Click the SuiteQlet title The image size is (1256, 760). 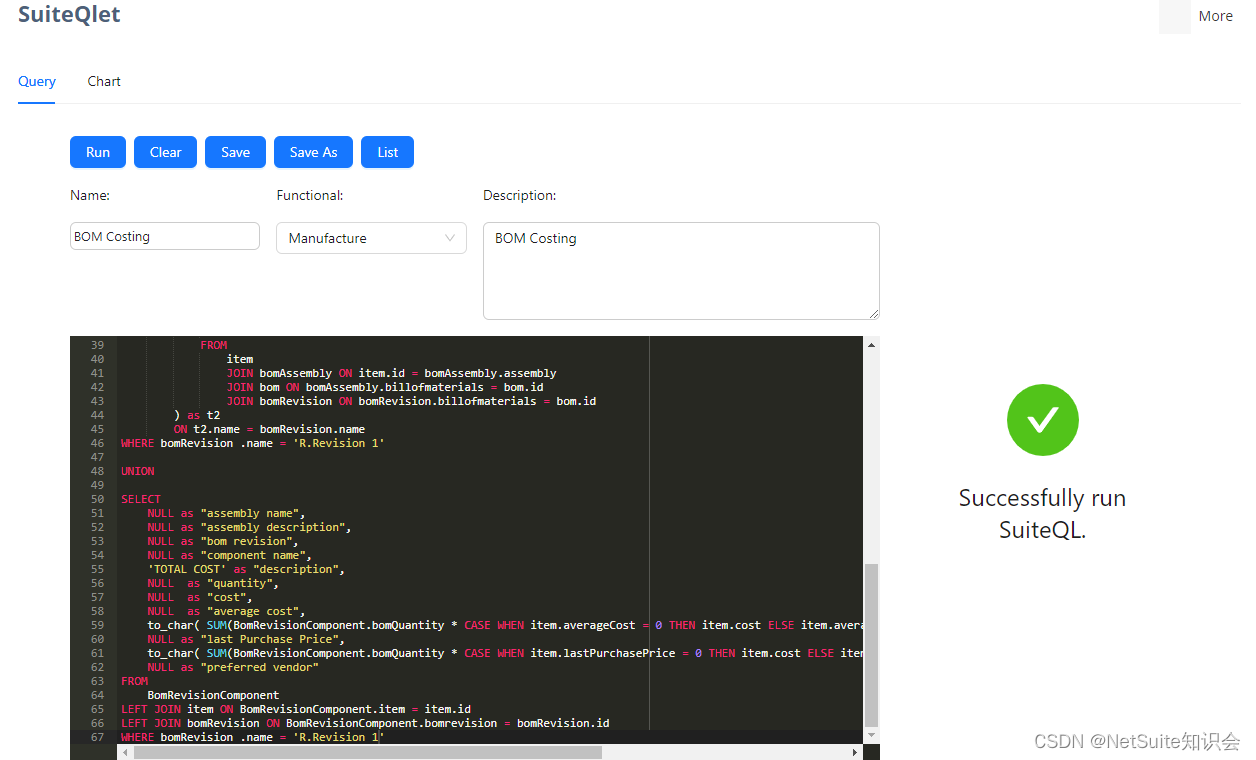(x=69, y=14)
